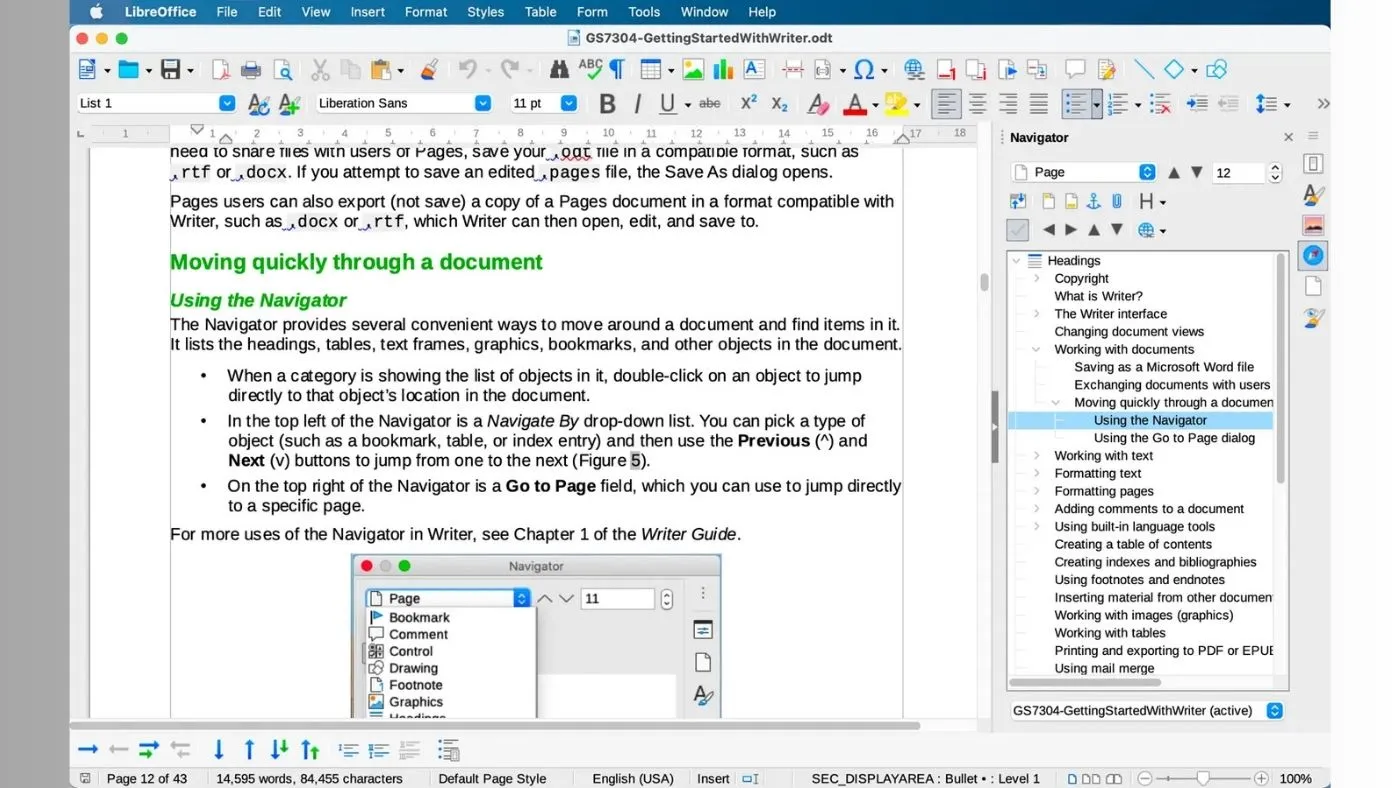Viewport: 1400px width, 788px height.
Task: Run the spelling check ABC icon
Action: pyautogui.click(x=590, y=70)
